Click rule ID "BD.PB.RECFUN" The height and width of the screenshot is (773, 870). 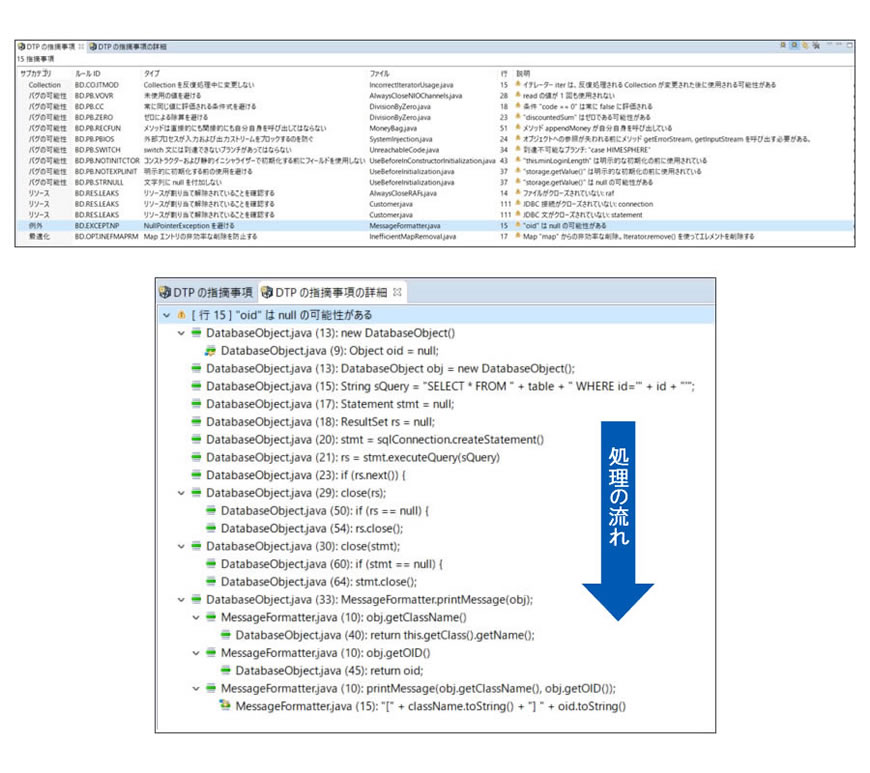98,128
